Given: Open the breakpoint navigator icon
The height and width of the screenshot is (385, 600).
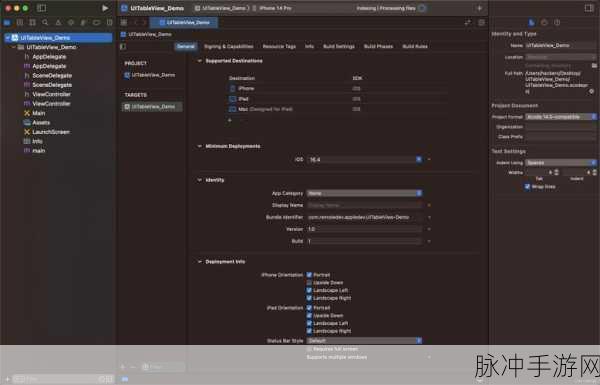Looking at the screenshot, I should point(96,23).
